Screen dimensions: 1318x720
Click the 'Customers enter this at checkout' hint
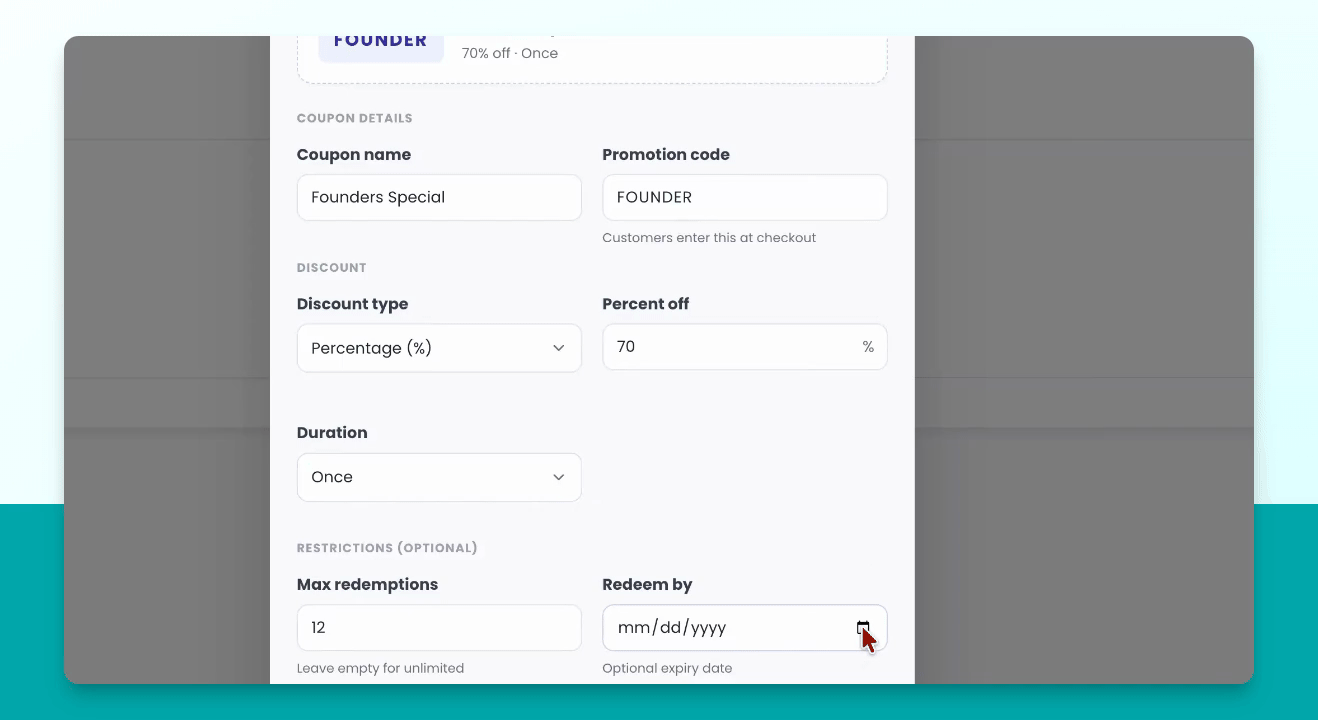(709, 238)
